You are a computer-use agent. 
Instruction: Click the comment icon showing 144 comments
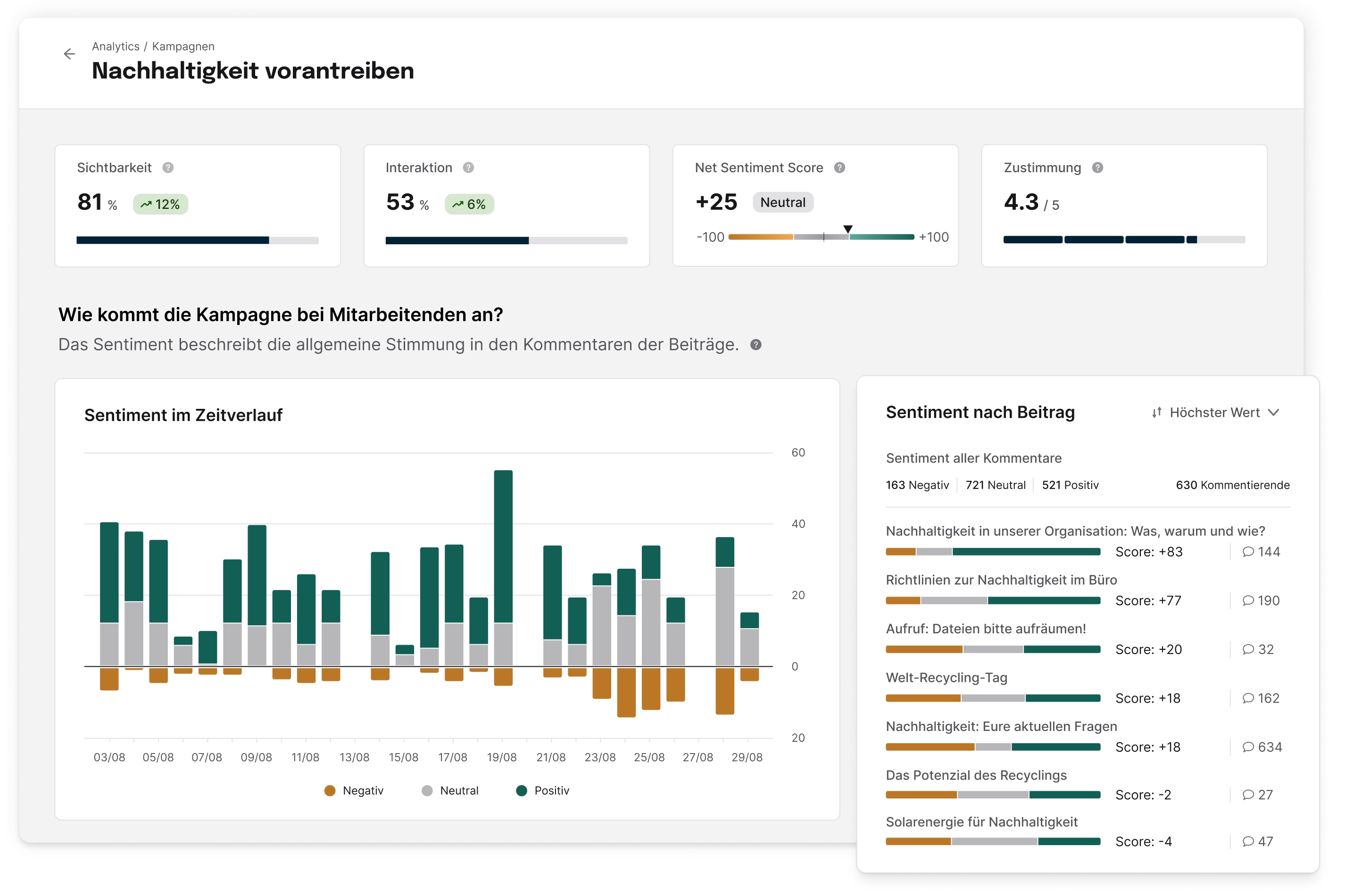click(x=1248, y=551)
